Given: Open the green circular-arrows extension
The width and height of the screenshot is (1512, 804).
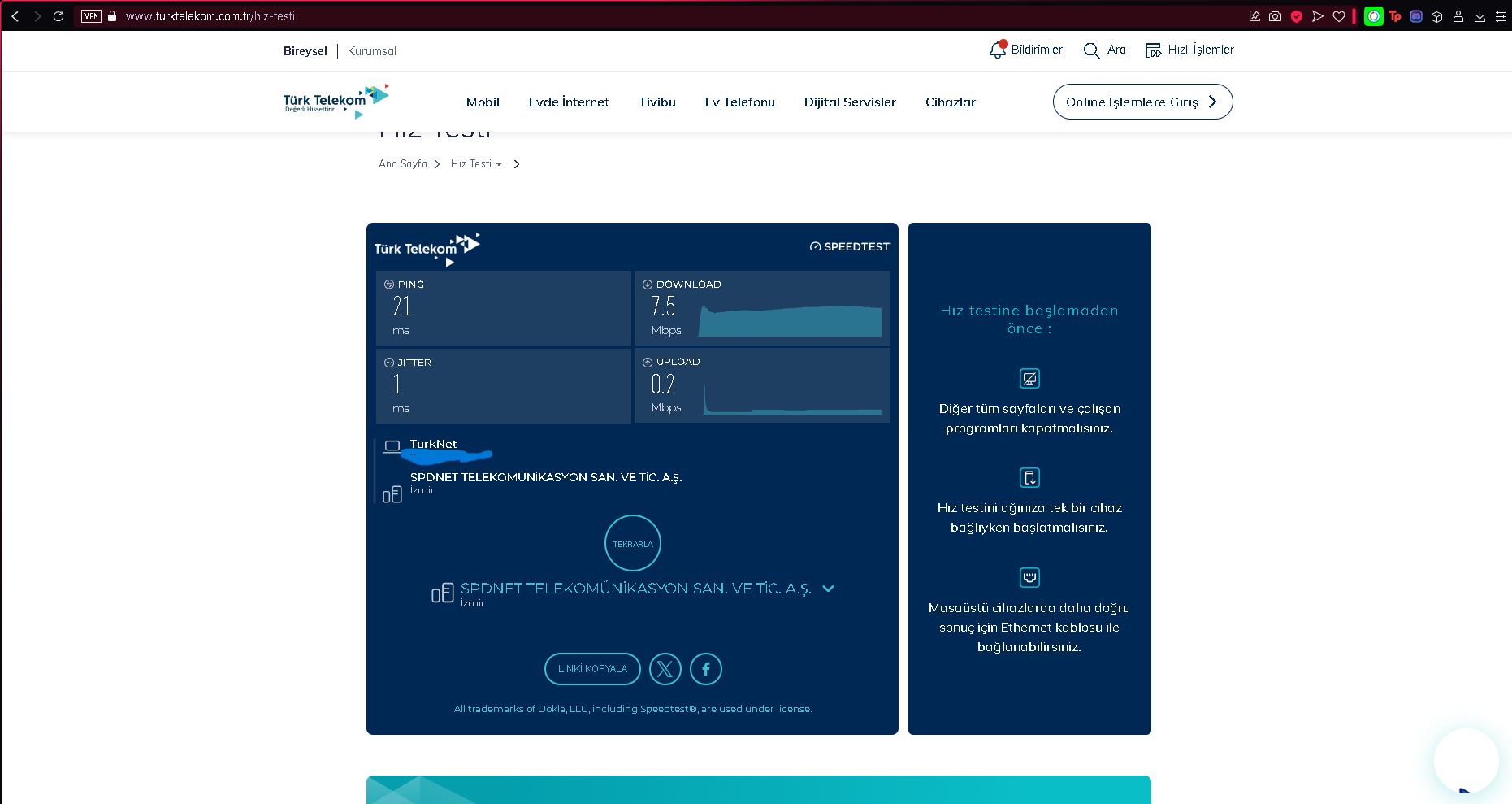Looking at the screenshot, I should pos(1374,16).
